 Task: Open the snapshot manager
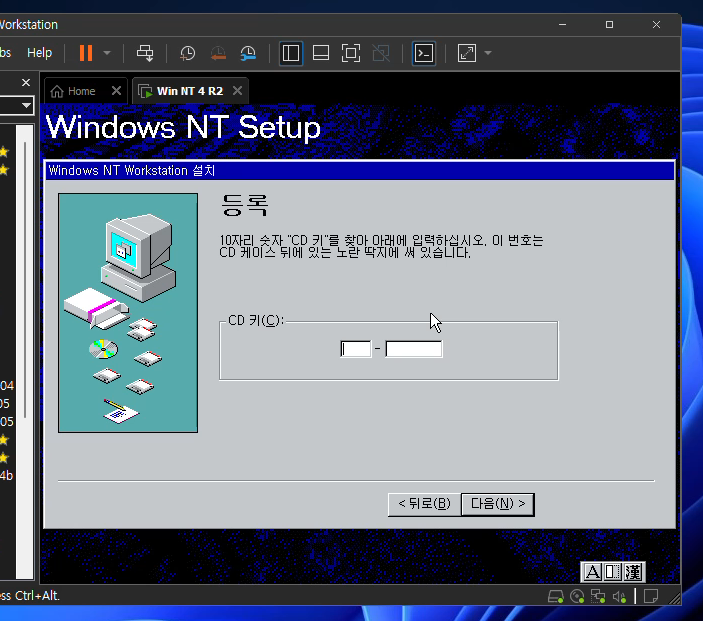click(248, 53)
